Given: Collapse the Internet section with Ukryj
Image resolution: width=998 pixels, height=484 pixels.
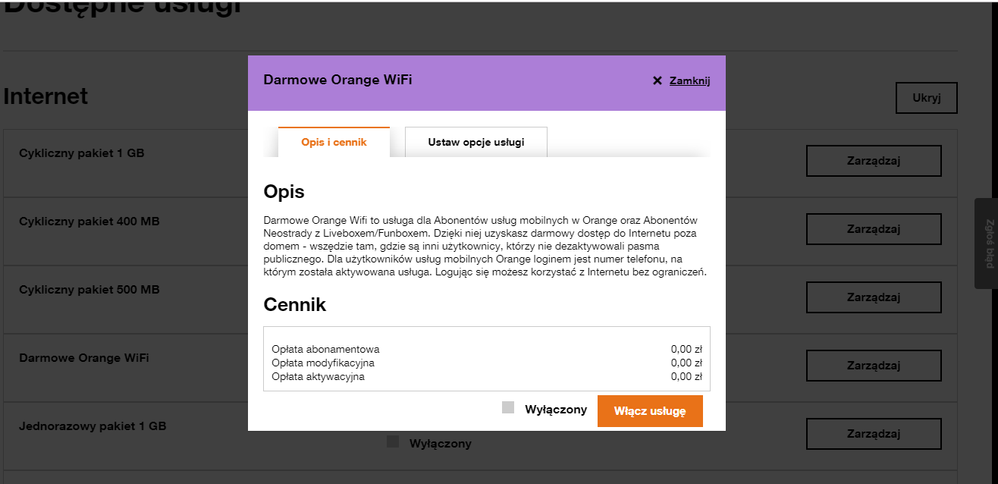Looking at the screenshot, I should click(x=926, y=98).
